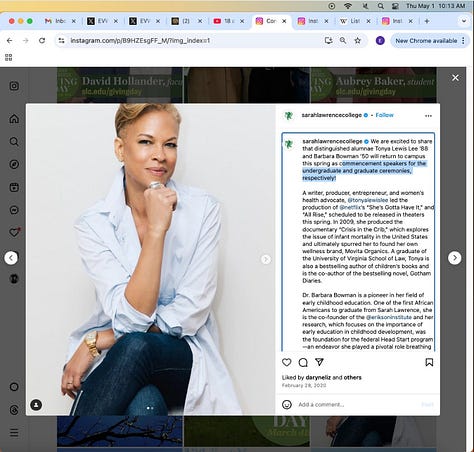
Task: Open the @tonyalewislee mention
Action: point(368,200)
